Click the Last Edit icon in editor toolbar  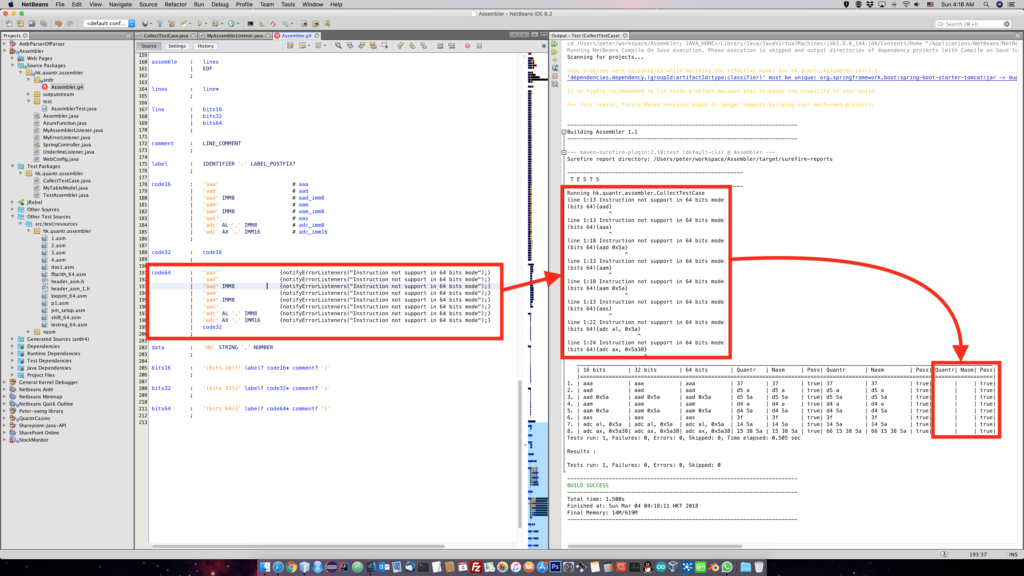point(290,46)
